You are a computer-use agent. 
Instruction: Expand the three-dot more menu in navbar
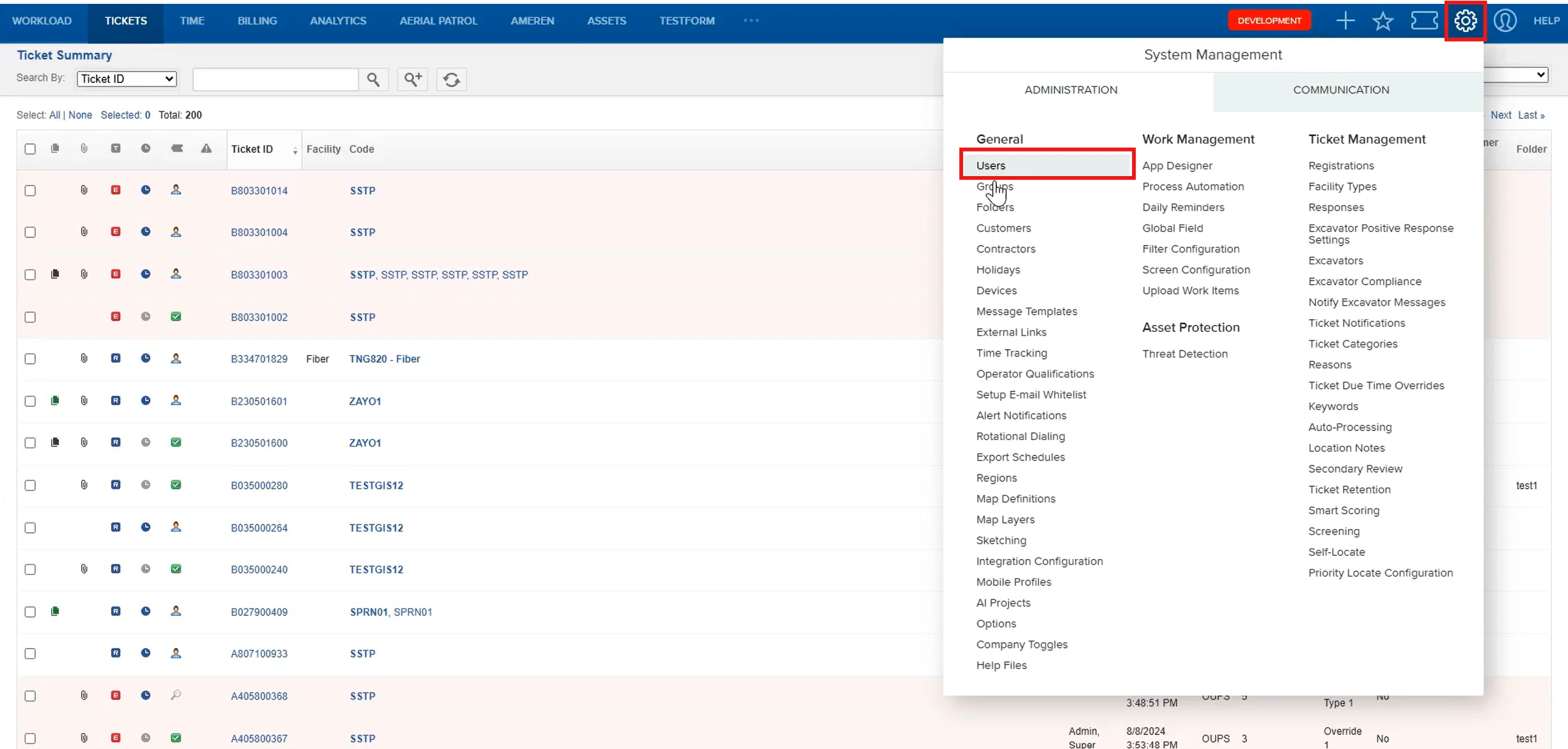(x=751, y=20)
